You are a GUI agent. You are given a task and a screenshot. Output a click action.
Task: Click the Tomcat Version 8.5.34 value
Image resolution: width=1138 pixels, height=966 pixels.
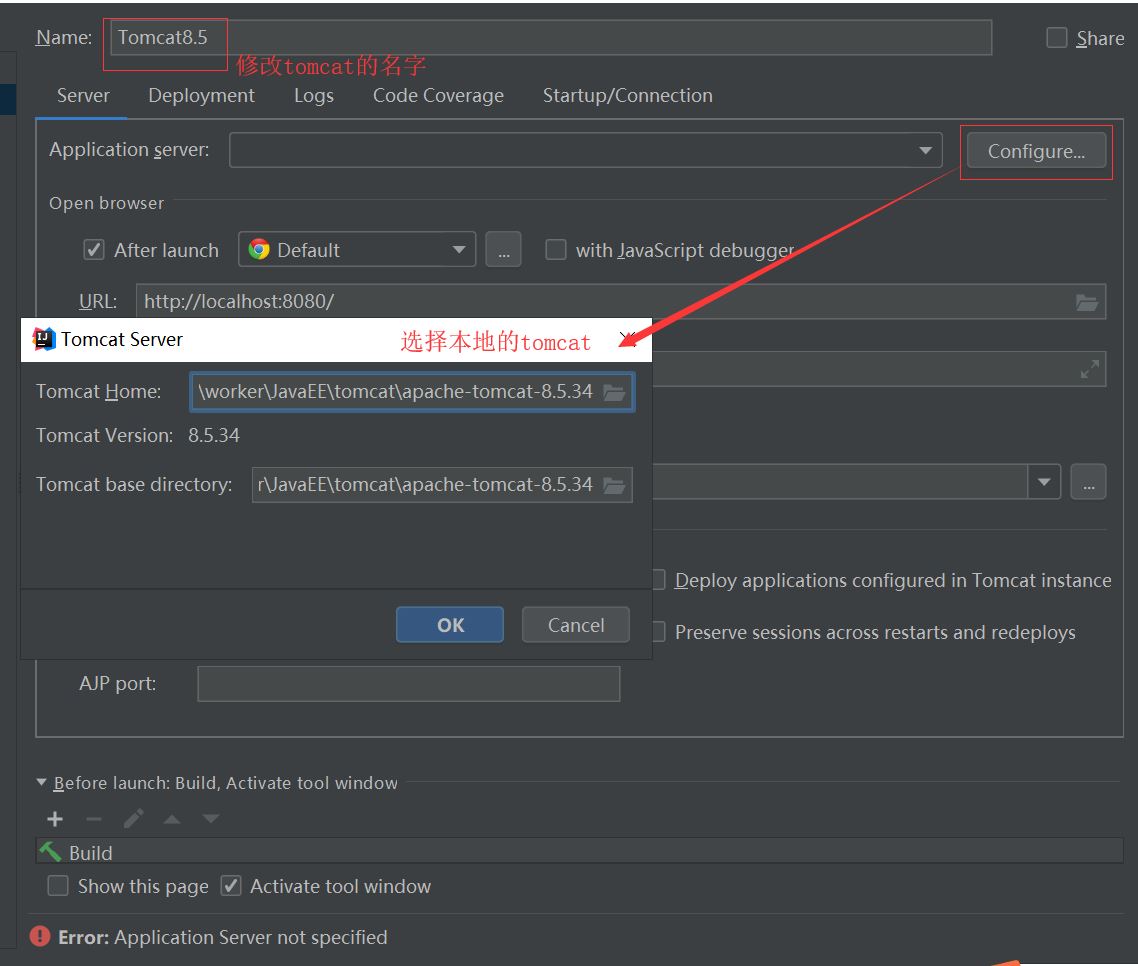213,435
